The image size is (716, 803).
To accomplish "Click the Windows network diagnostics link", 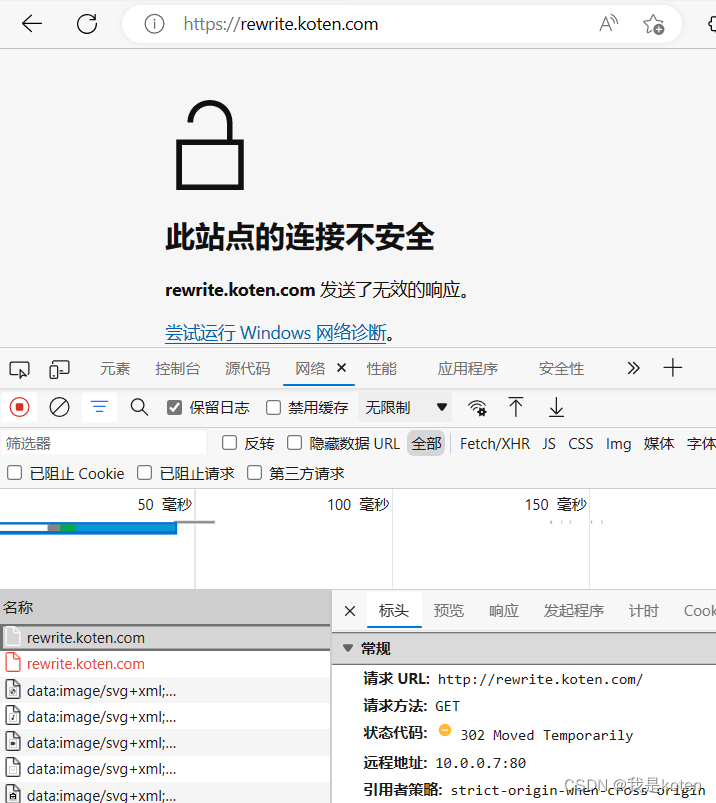I will tap(276, 333).
